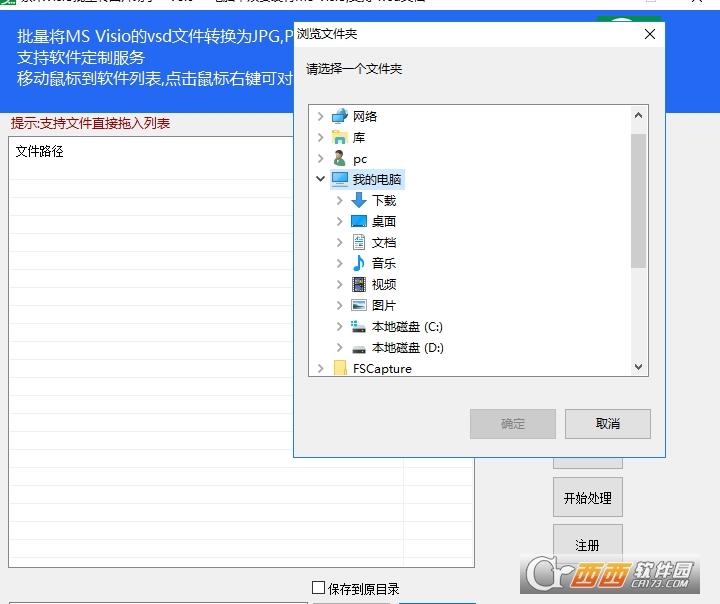Expand the 视频 folder node
The width and height of the screenshot is (720, 604).
339,284
